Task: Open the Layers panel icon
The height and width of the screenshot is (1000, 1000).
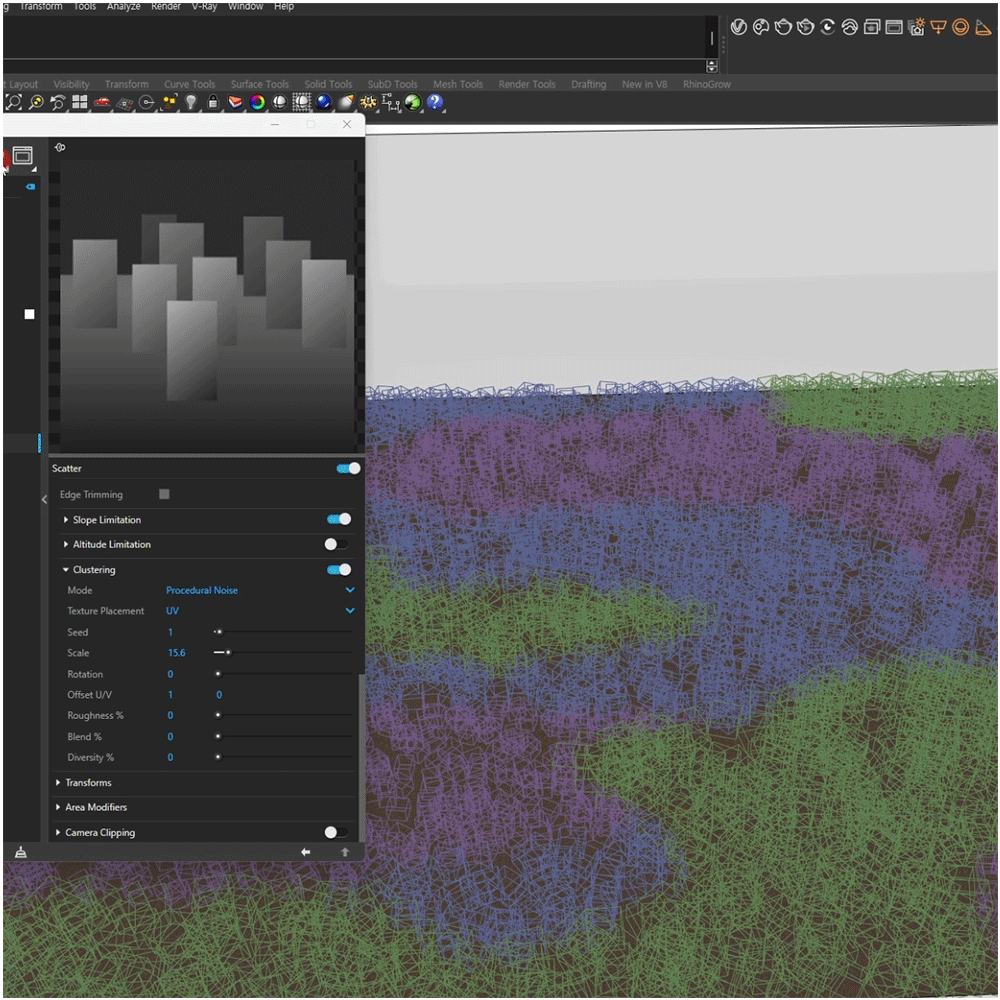Action: pyautogui.click(x=235, y=102)
